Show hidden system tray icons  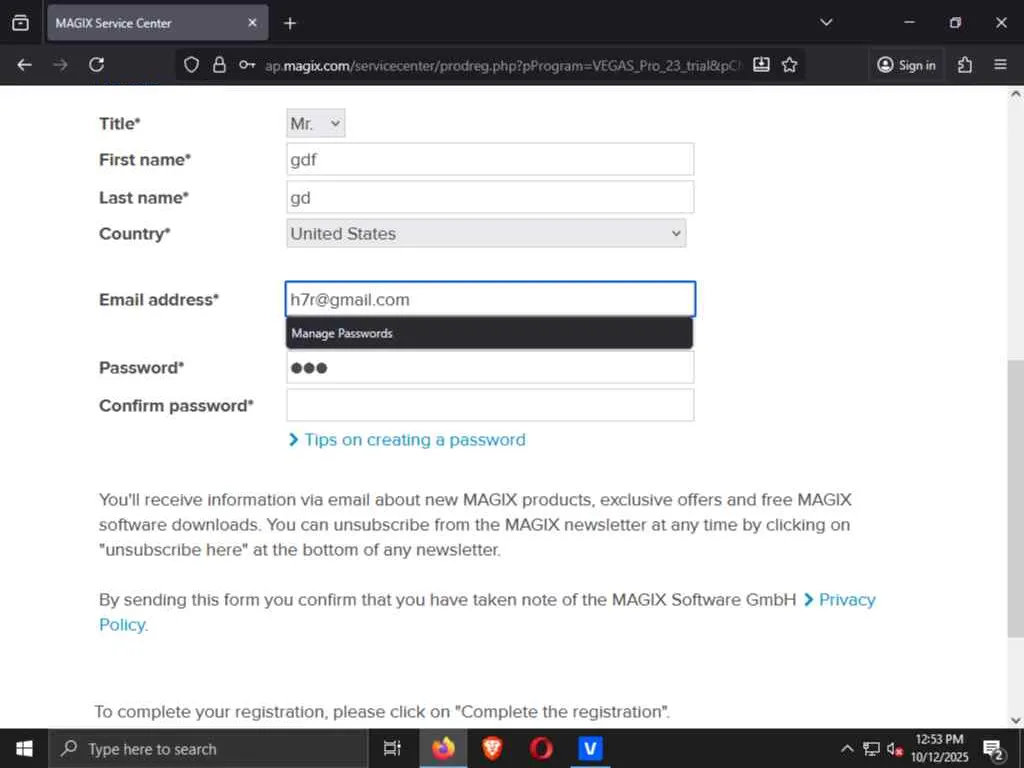pyautogui.click(x=846, y=748)
